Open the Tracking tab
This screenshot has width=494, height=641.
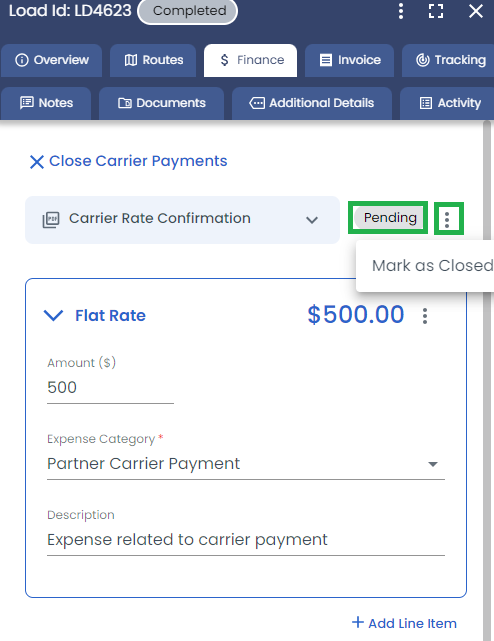click(449, 60)
